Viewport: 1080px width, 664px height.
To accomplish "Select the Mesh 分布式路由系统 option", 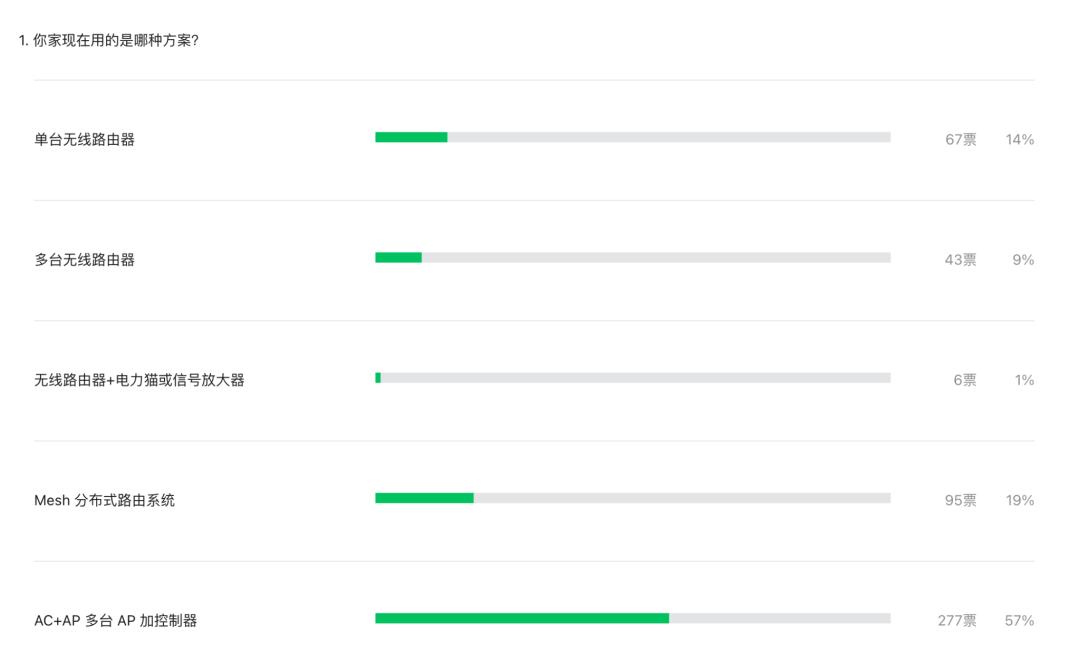I will 105,500.
